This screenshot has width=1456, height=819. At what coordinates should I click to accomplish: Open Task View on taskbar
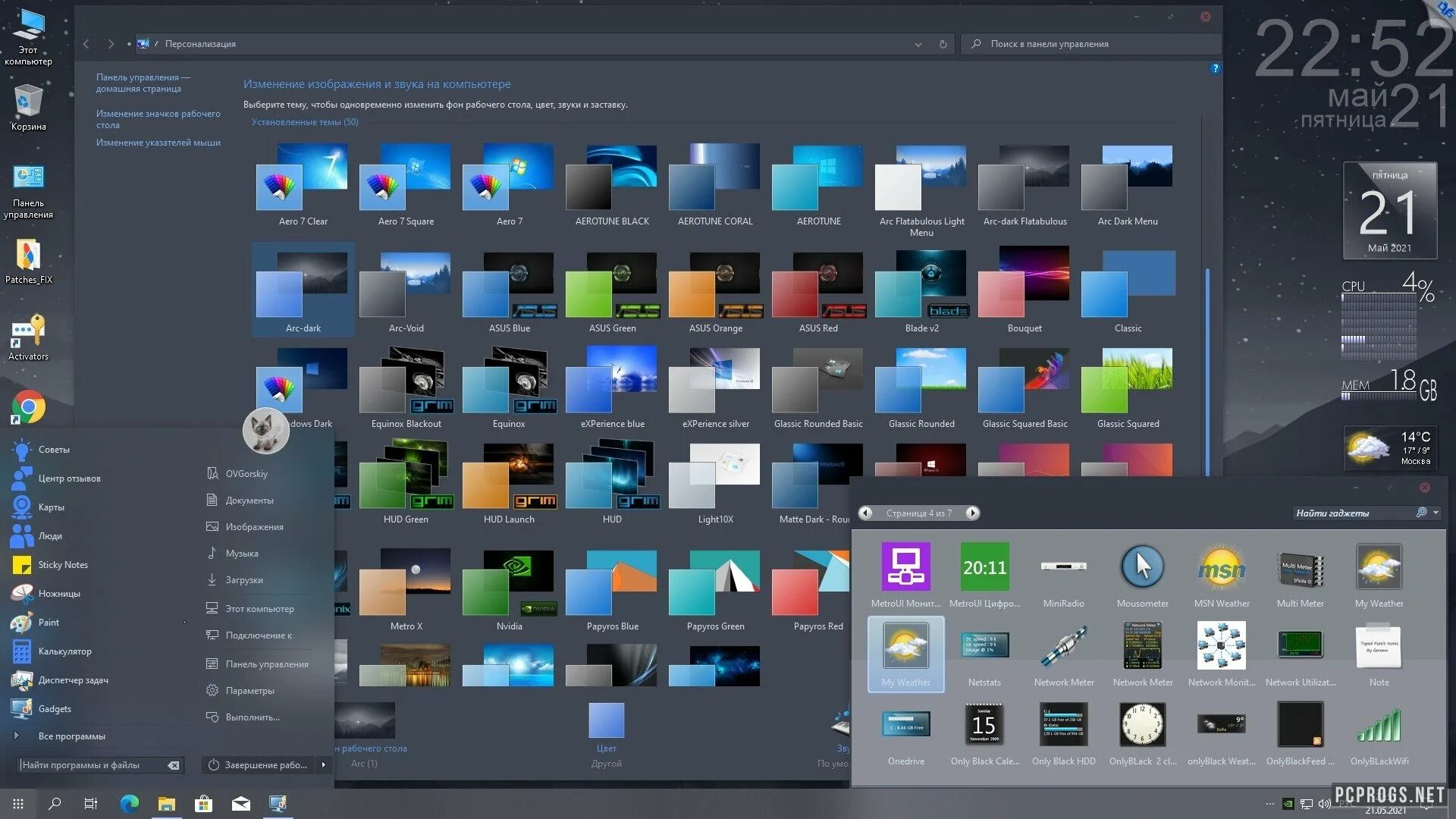pos(91,804)
